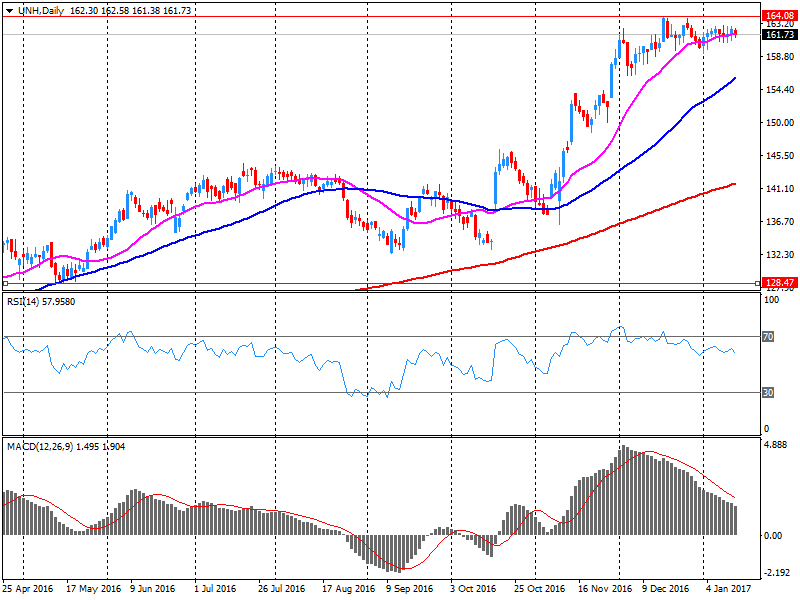Select the 26 Jul 2016 date label
Image resolution: width=800 pixels, height=600 pixels.
pyautogui.click(x=282, y=589)
